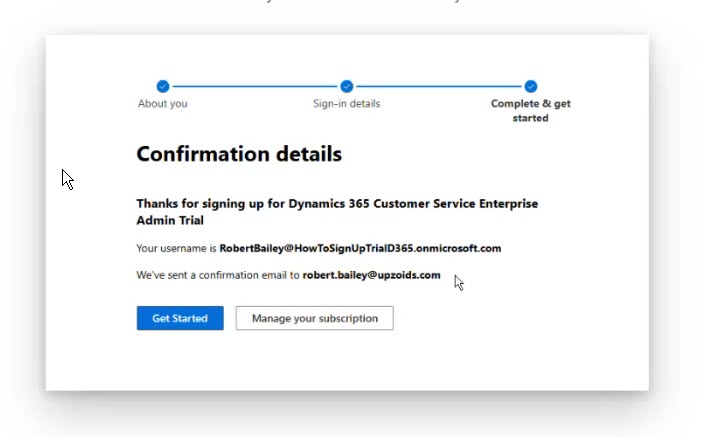Click the "Your username is" label
Screen dimensions: 711x437
tap(176, 248)
